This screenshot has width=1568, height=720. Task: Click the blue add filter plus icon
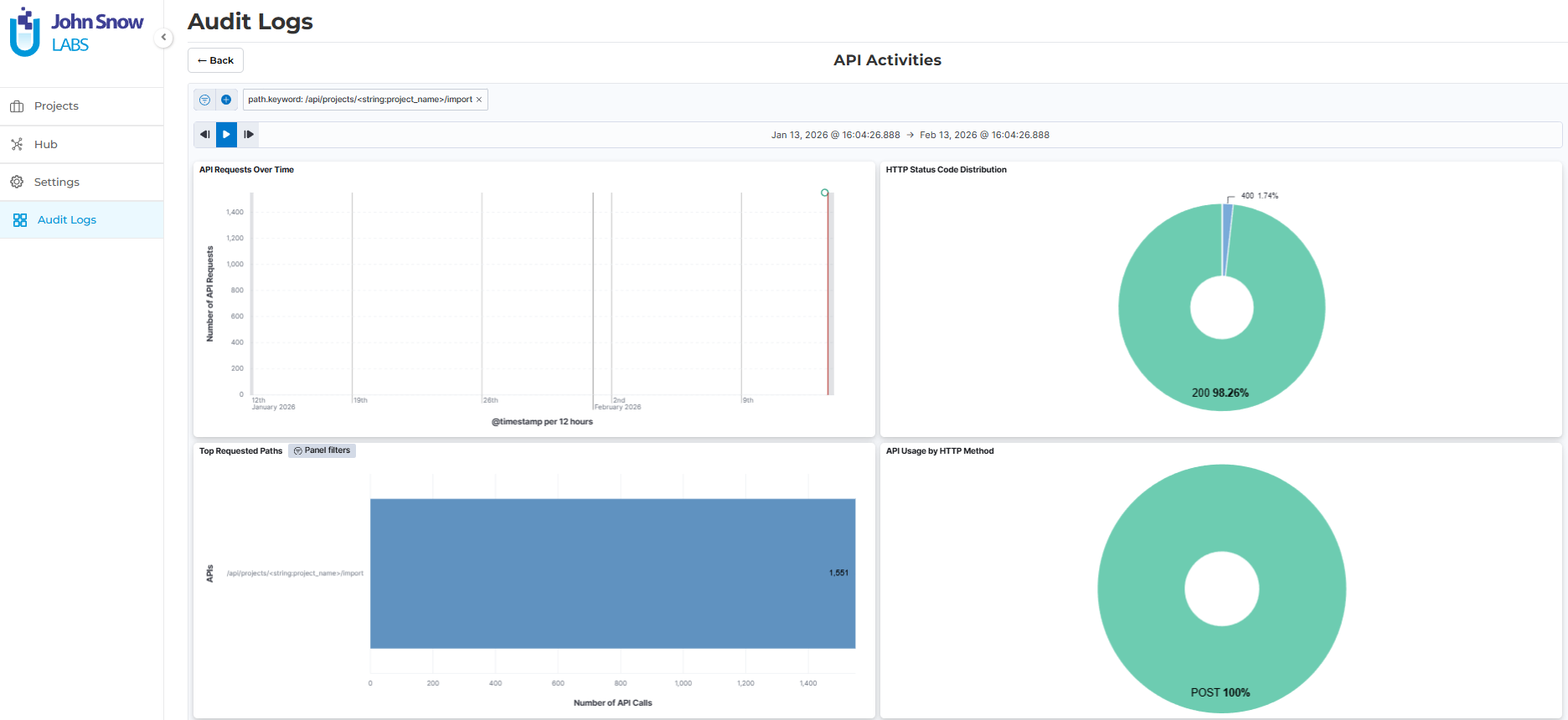click(x=226, y=100)
